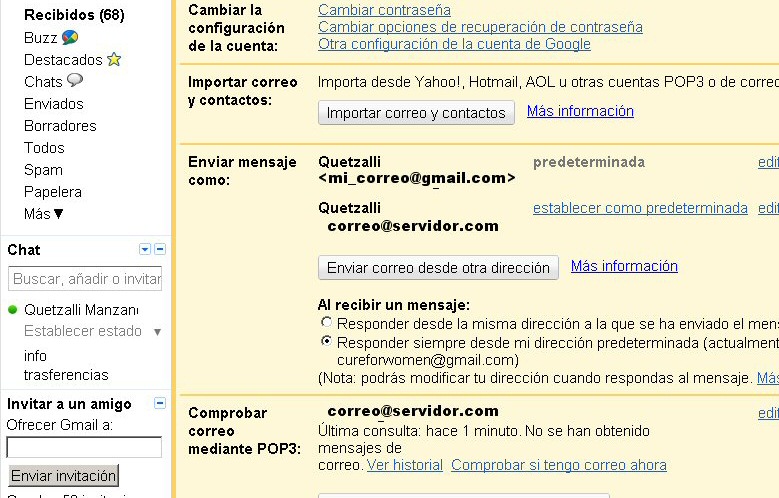This screenshot has width=779, height=498.
Task: Click the green status dot for Quetzalli
Action: pos(13,310)
